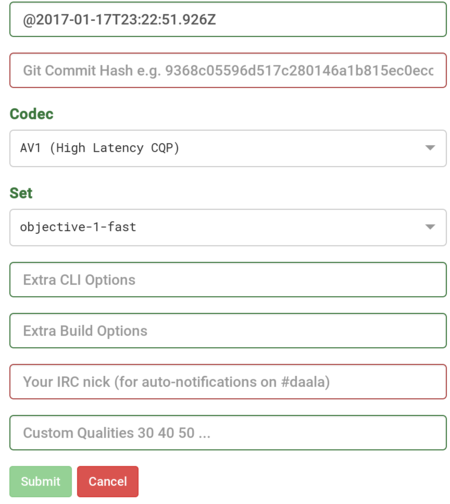Select the IRC nick input field

[228, 382]
